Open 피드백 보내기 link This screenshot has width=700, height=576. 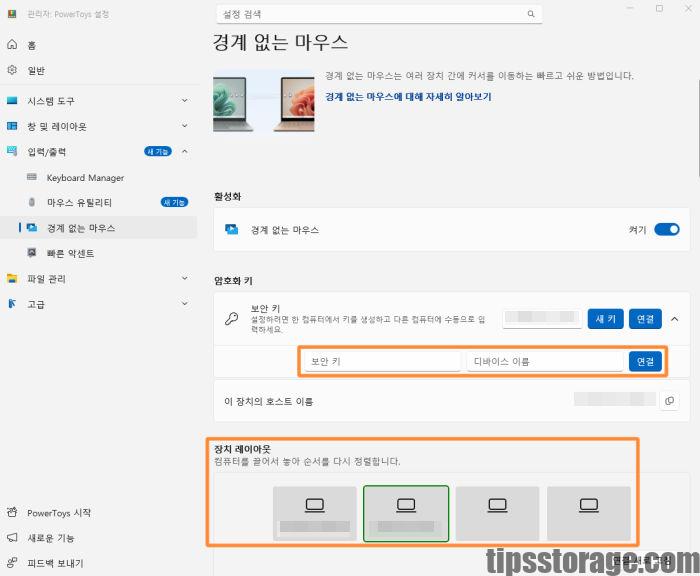click(x=55, y=563)
